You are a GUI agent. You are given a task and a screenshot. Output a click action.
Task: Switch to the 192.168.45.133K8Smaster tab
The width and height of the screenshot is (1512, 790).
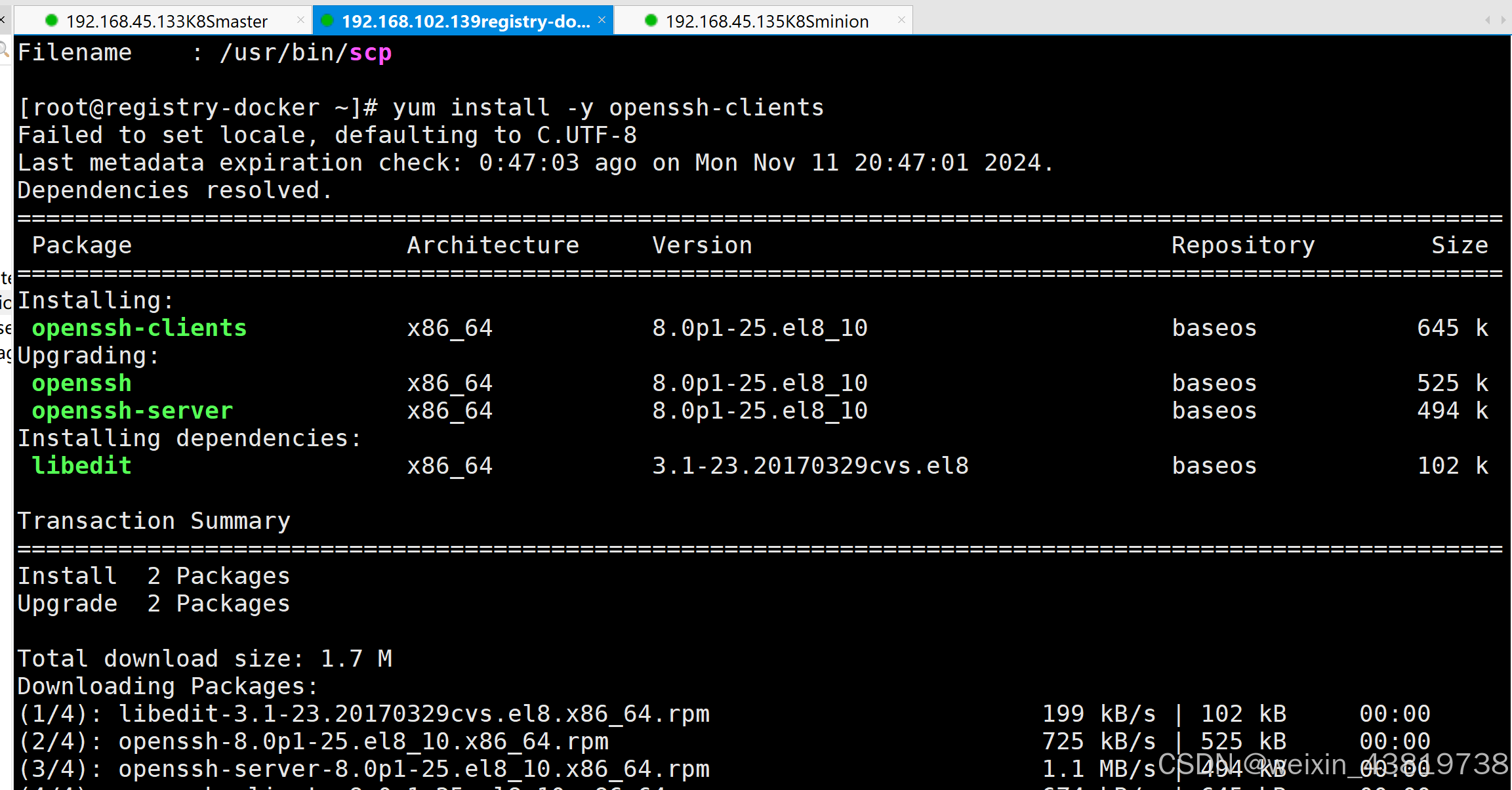161,20
